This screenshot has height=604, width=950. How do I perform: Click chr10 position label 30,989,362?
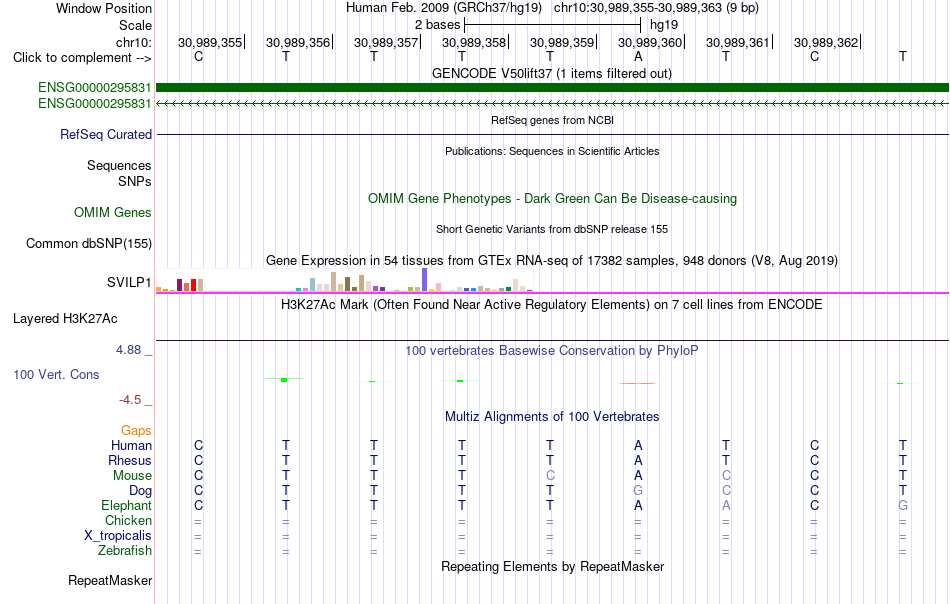pos(826,42)
